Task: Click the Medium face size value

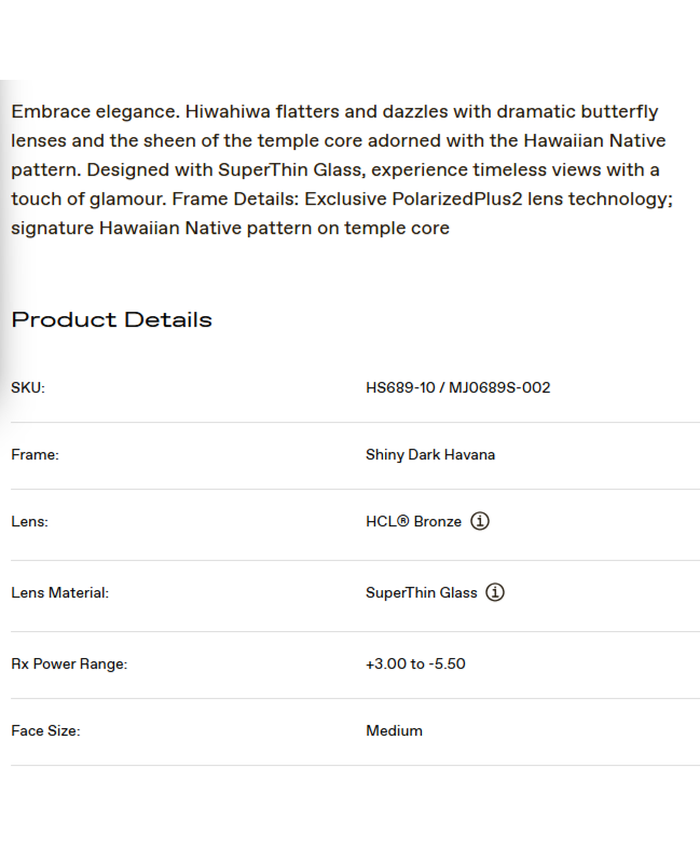Action: tap(394, 731)
